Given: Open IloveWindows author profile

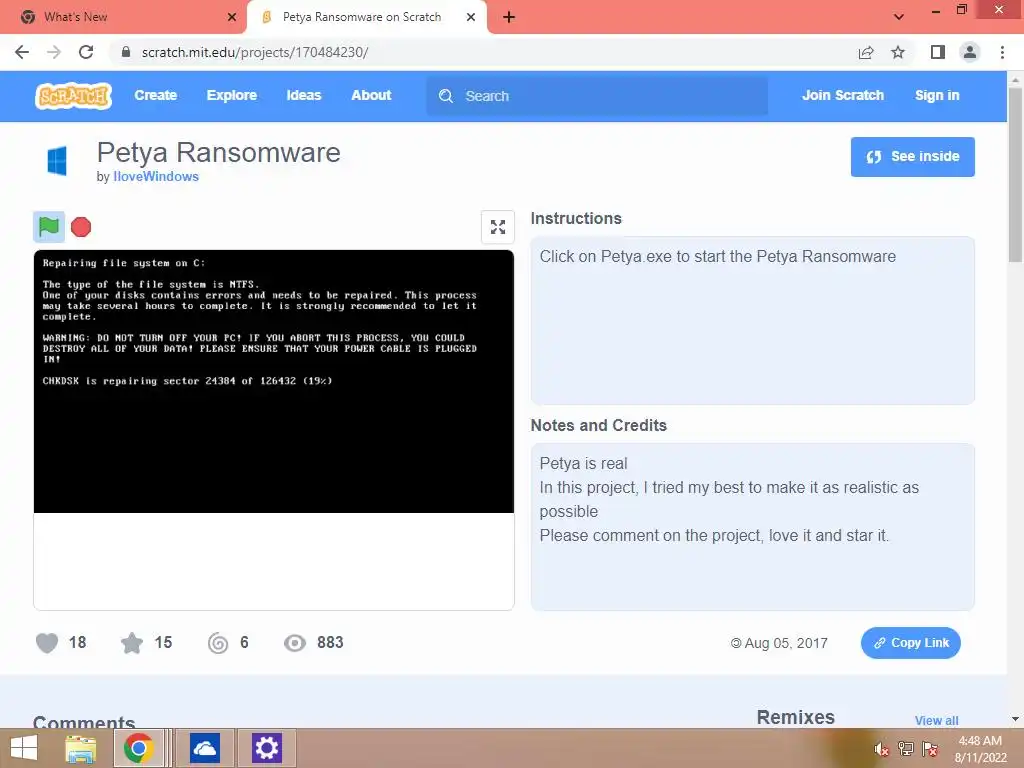Looking at the screenshot, I should tap(156, 176).
